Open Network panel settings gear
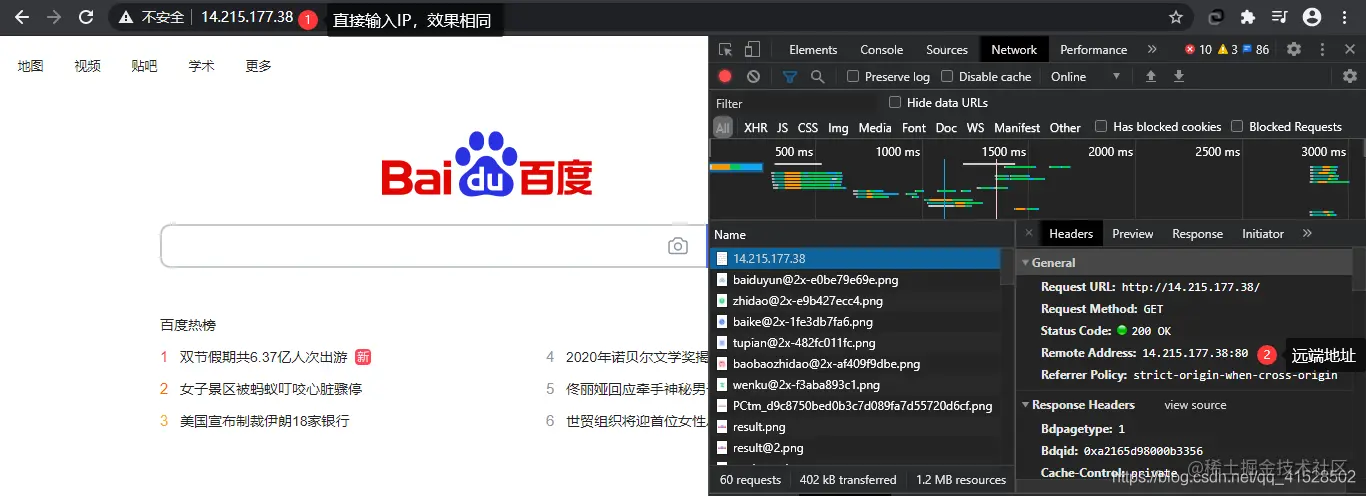 (x=1349, y=76)
